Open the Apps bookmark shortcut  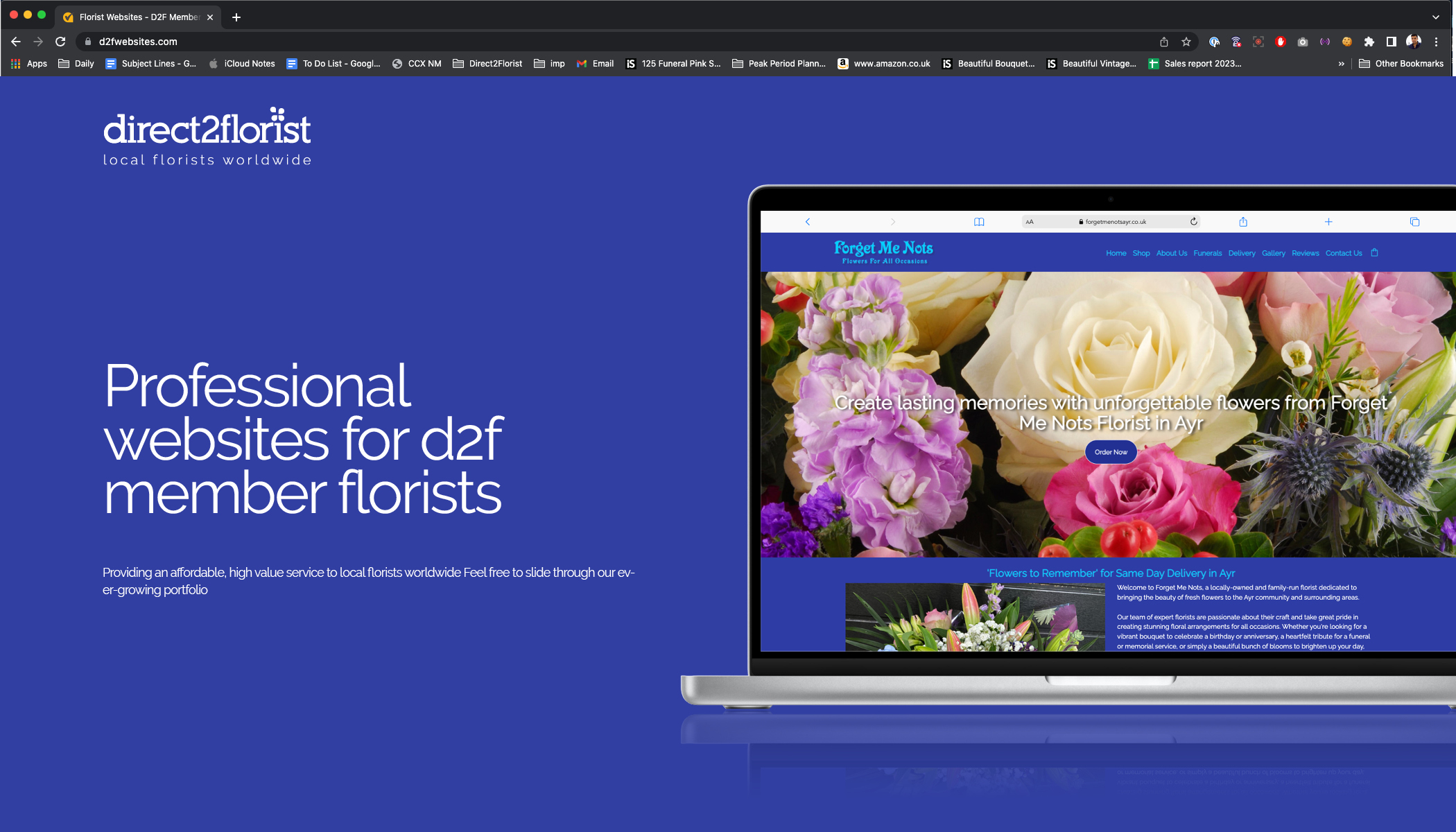pyautogui.click(x=29, y=63)
